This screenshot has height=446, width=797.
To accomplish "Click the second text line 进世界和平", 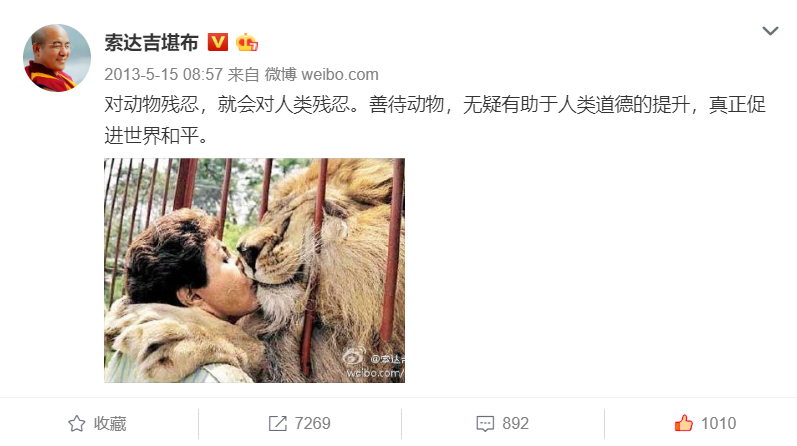I will click(156, 136).
